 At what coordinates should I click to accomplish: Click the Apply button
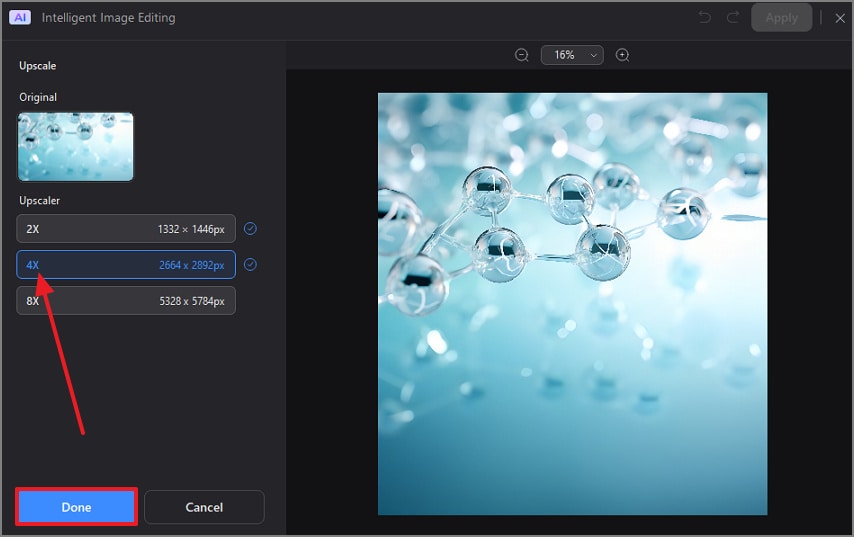pyautogui.click(x=782, y=18)
